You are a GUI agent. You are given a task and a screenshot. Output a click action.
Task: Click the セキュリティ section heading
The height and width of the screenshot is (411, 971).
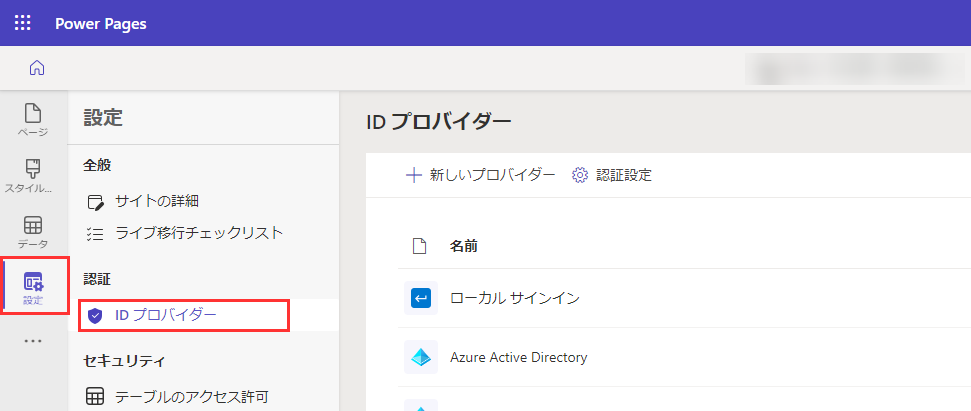[x=124, y=361]
